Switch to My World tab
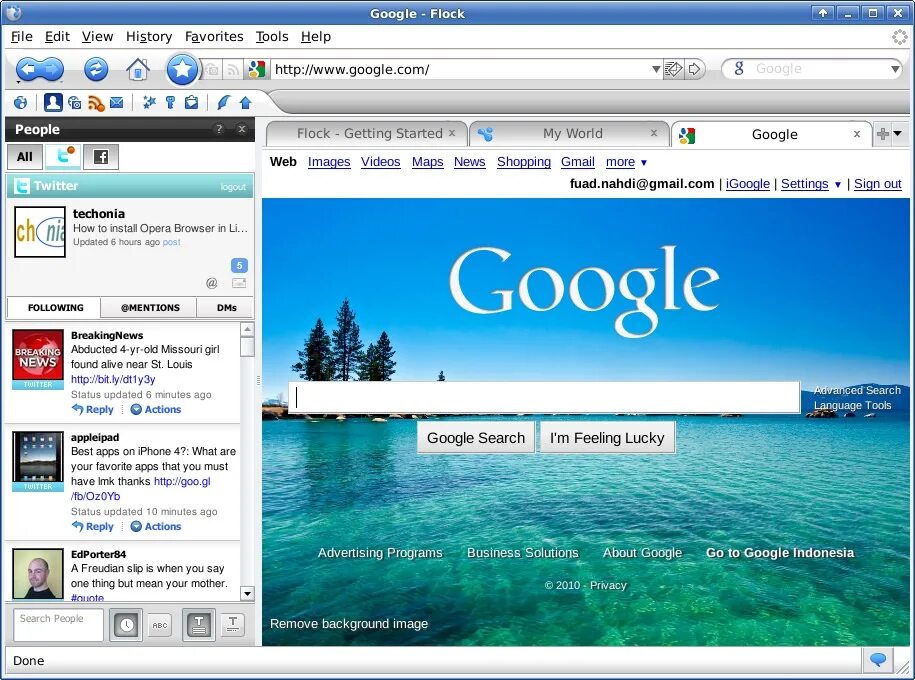This screenshot has height=680, width=915. (x=568, y=134)
